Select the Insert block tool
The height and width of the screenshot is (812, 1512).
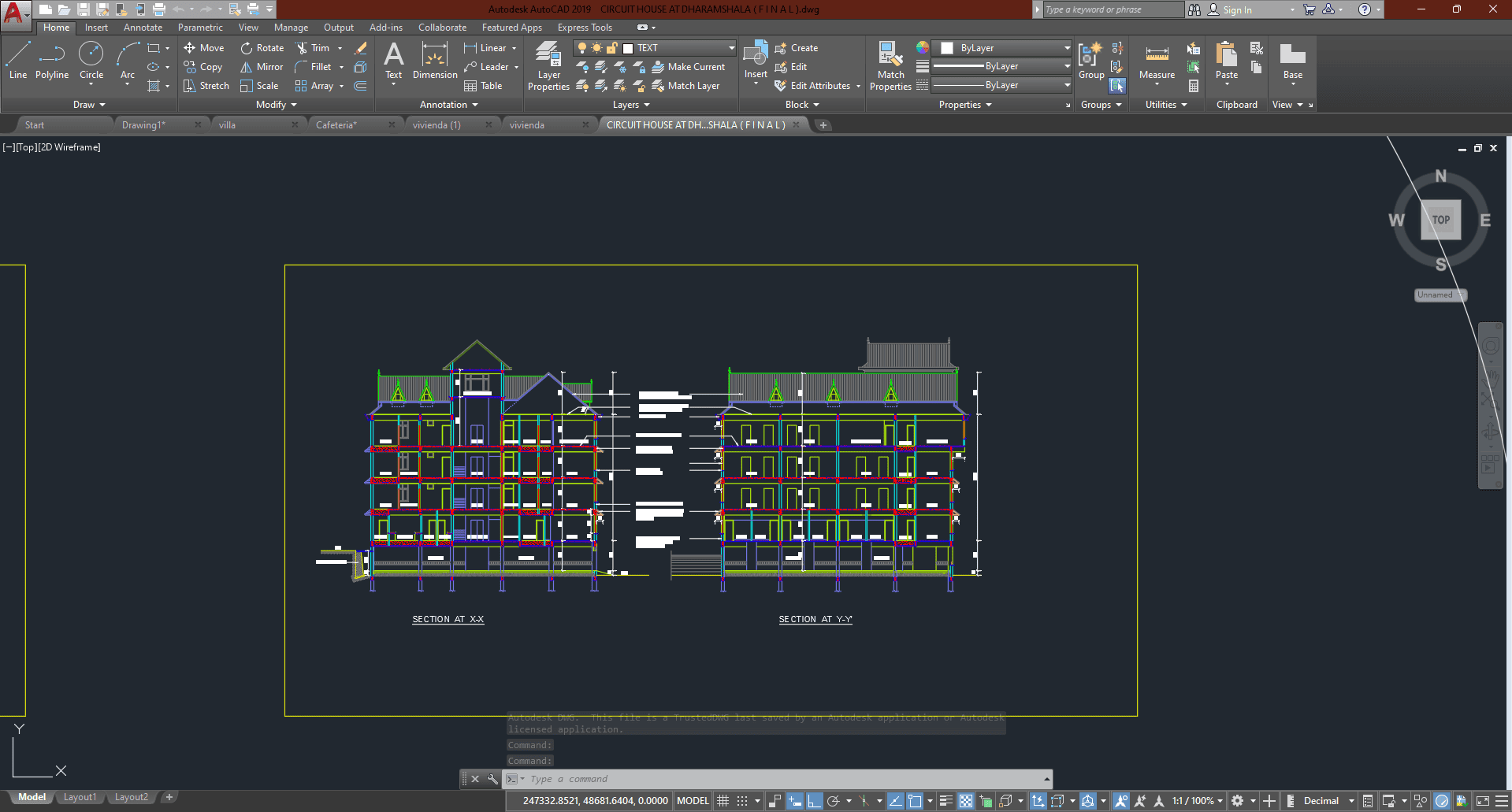pyautogui.click(x=756, y=61)
